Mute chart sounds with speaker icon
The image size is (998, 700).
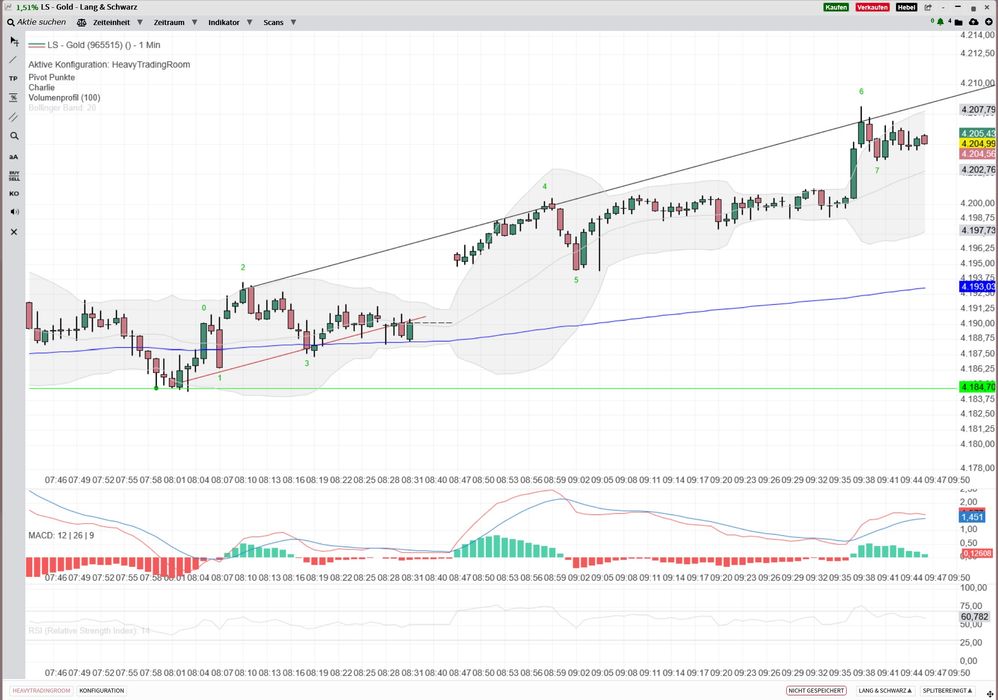(13, 212)
